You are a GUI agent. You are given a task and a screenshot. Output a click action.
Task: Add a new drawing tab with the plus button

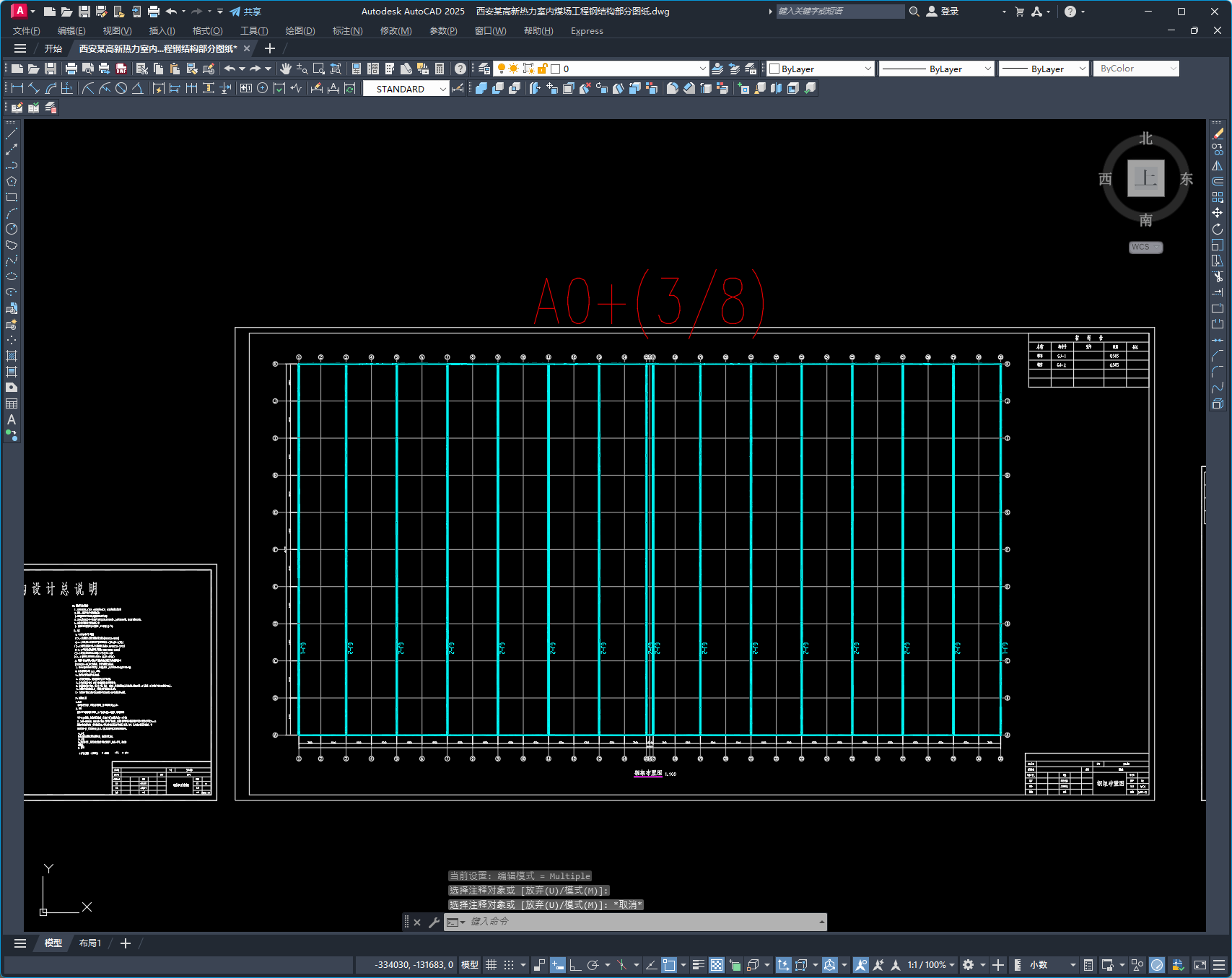point(270,48)
